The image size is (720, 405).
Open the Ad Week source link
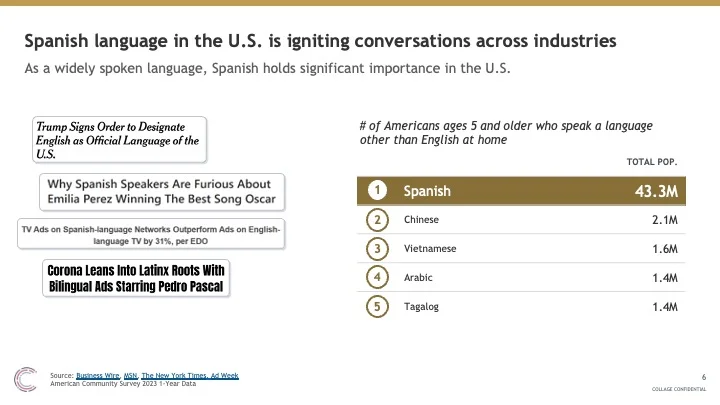225,376
